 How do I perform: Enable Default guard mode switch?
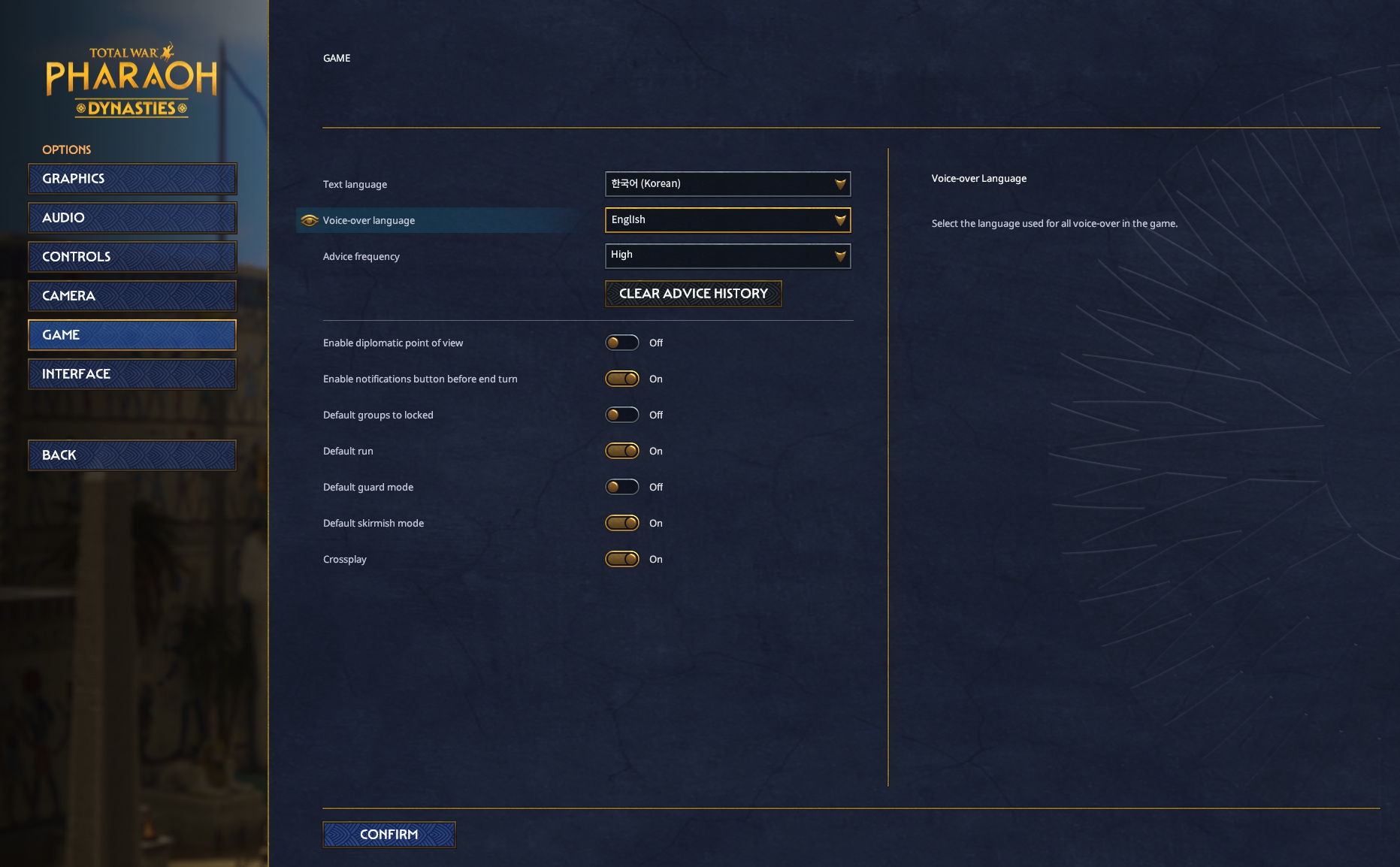click(x=622, y=487)
